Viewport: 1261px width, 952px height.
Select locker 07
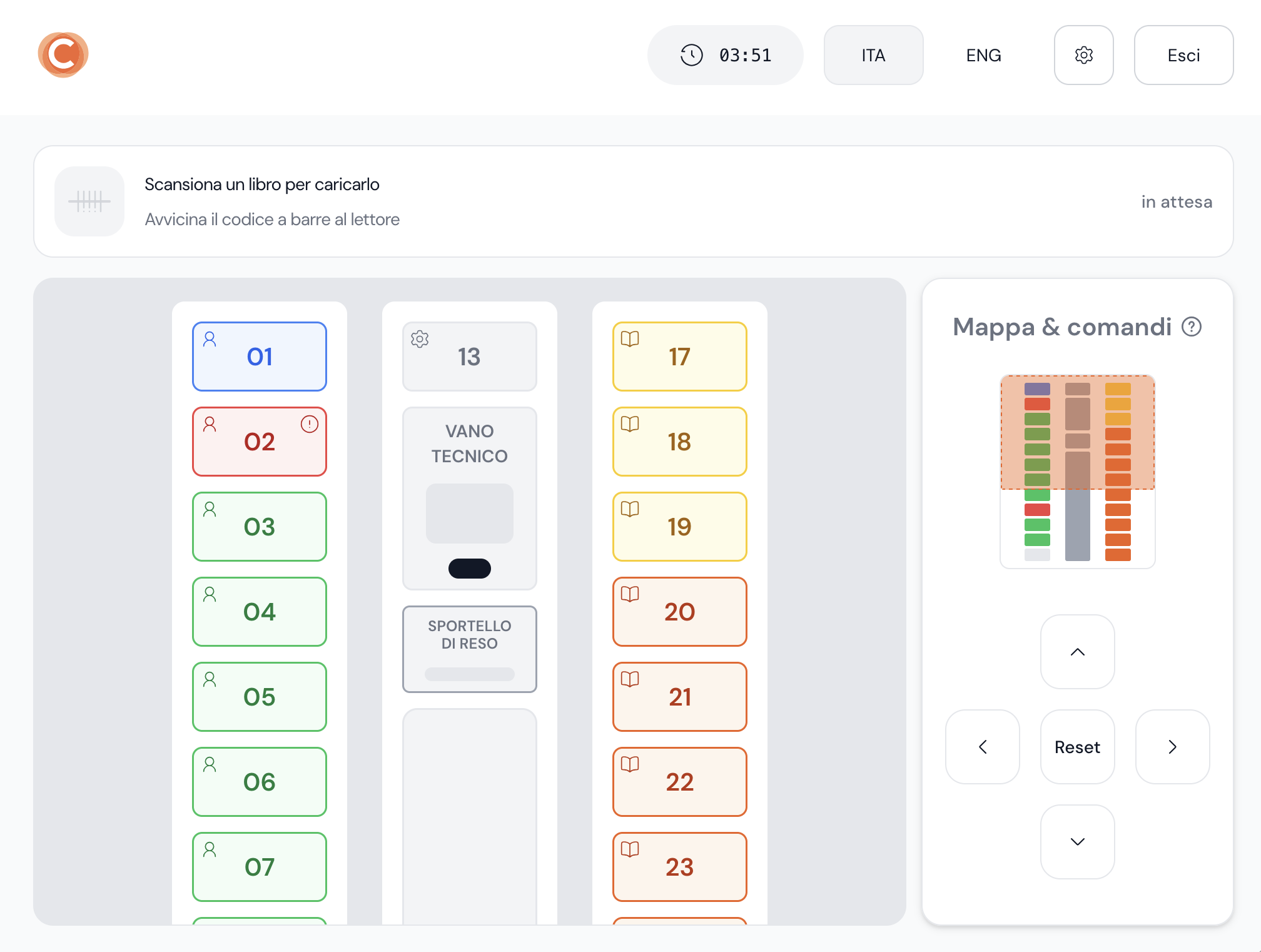[x=260, y=867]
